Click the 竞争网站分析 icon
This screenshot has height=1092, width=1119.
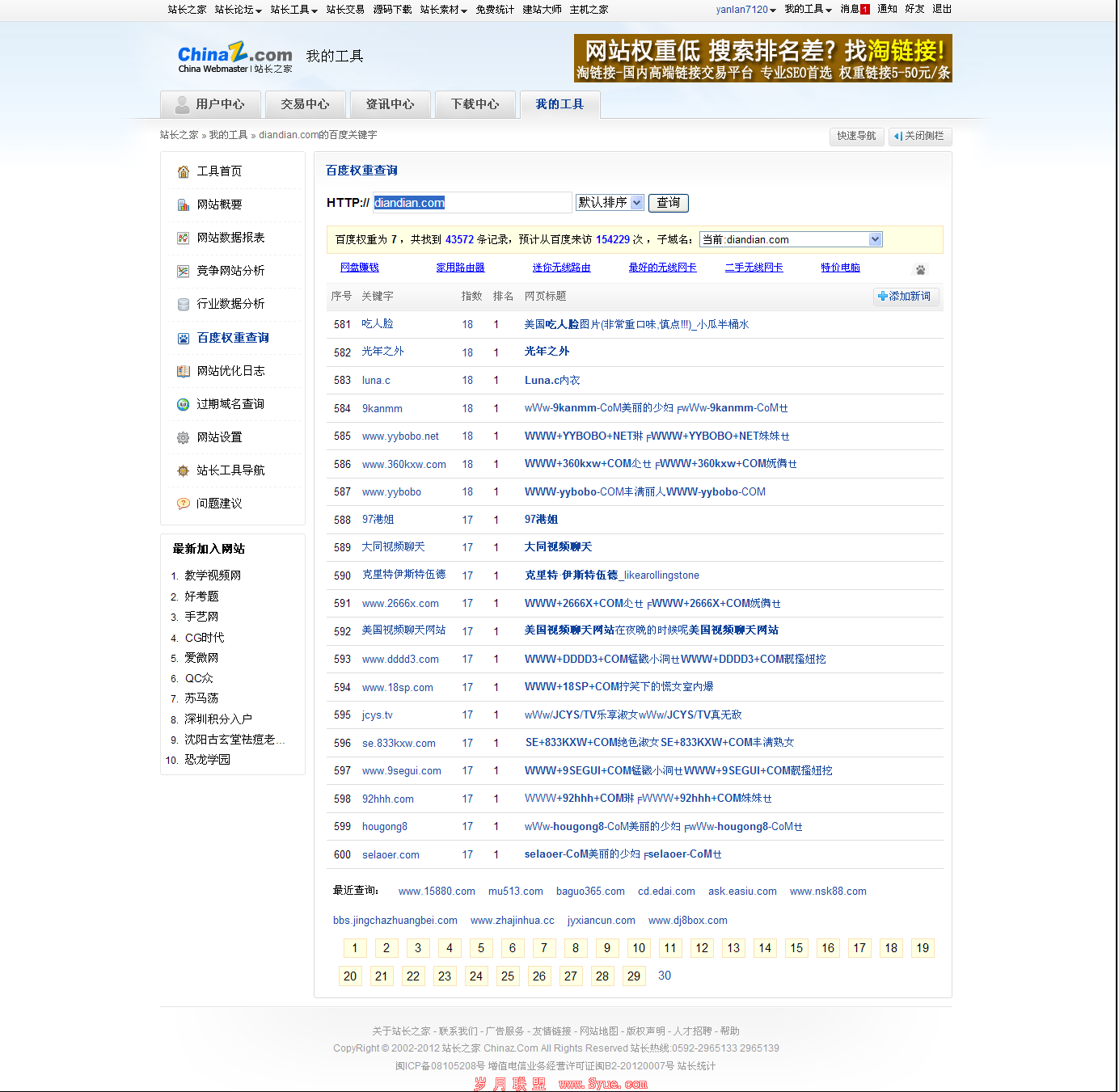184,271
